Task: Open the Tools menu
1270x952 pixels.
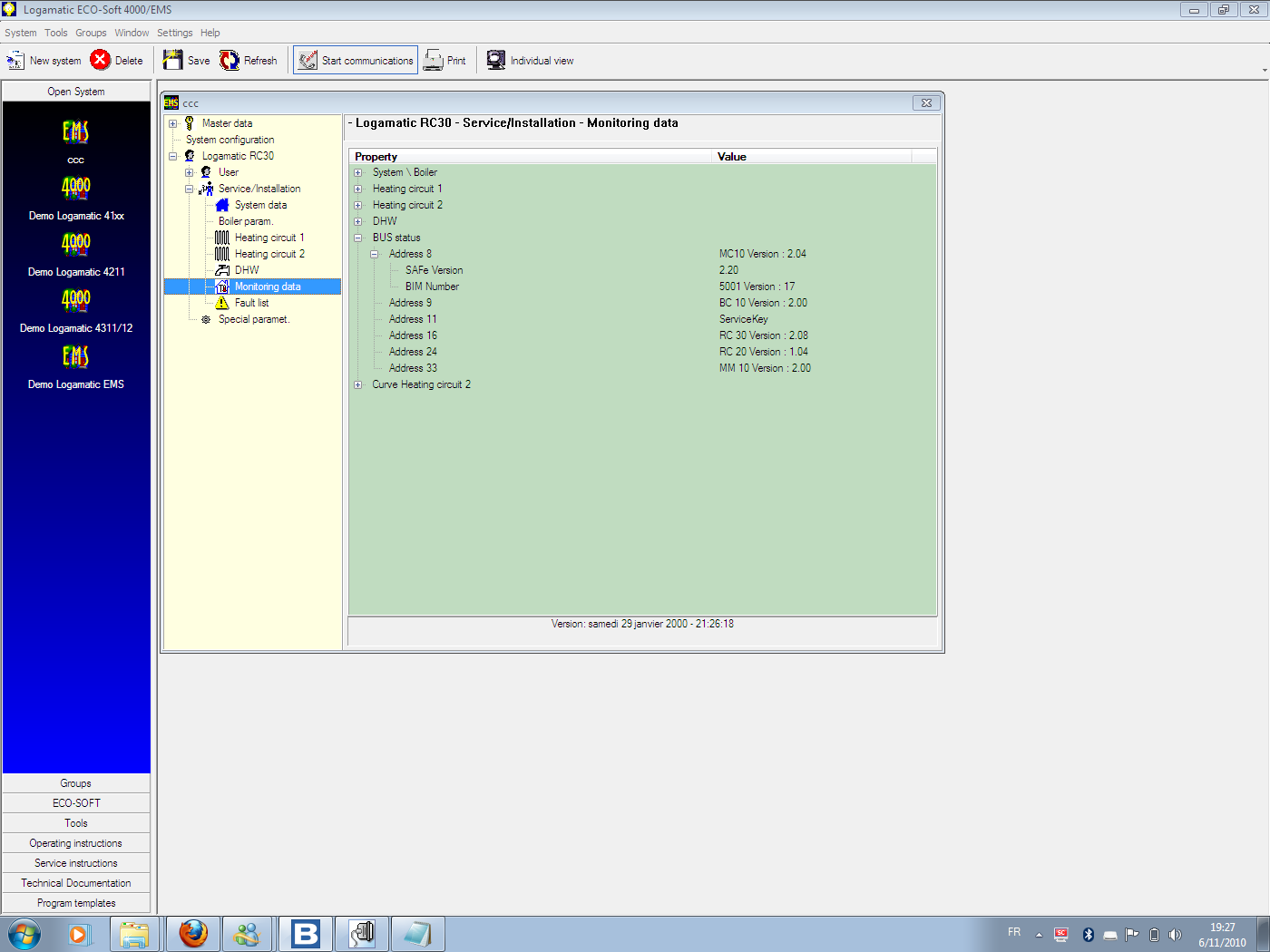Action: click(56, 33)
